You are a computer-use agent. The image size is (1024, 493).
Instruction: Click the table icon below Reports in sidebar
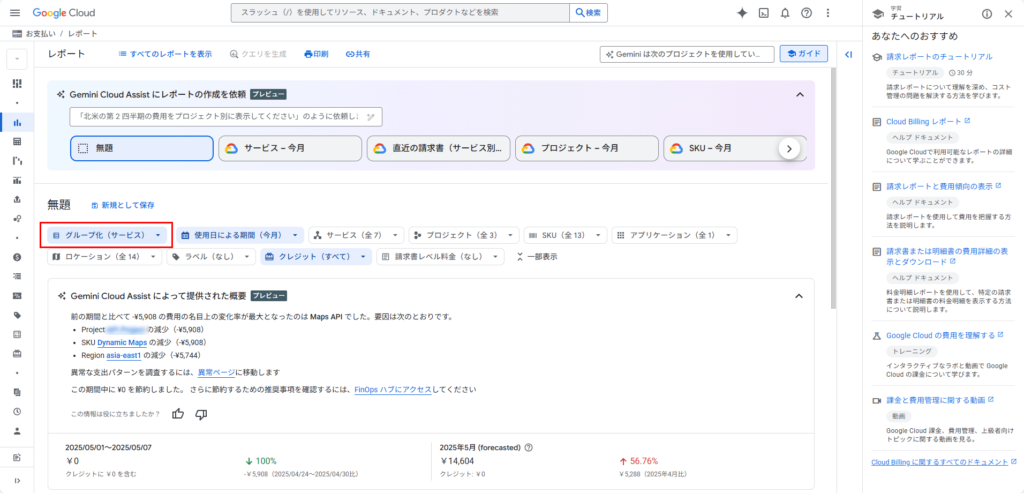(17, 141)
